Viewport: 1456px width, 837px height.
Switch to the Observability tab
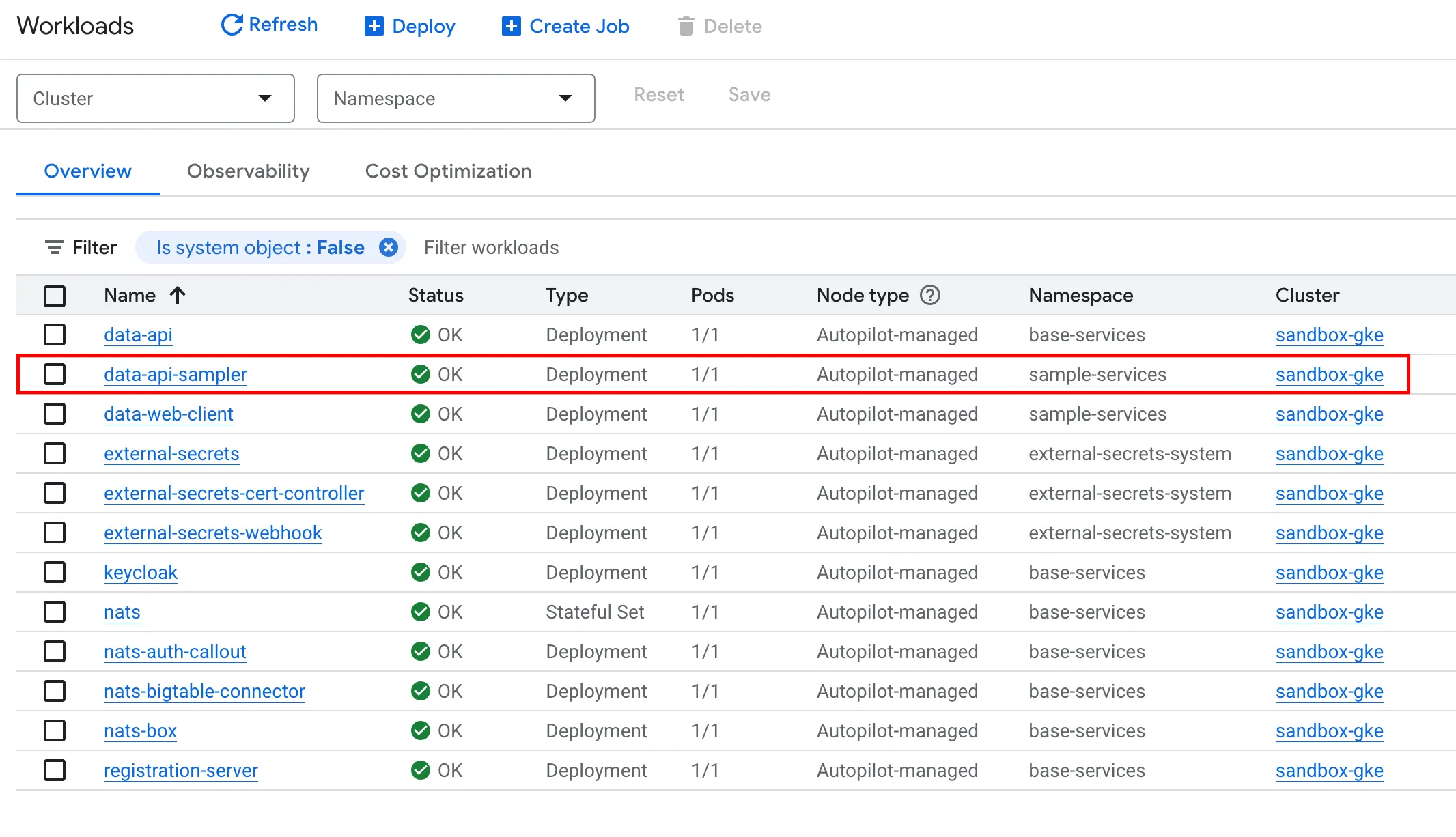coord(249,171)
